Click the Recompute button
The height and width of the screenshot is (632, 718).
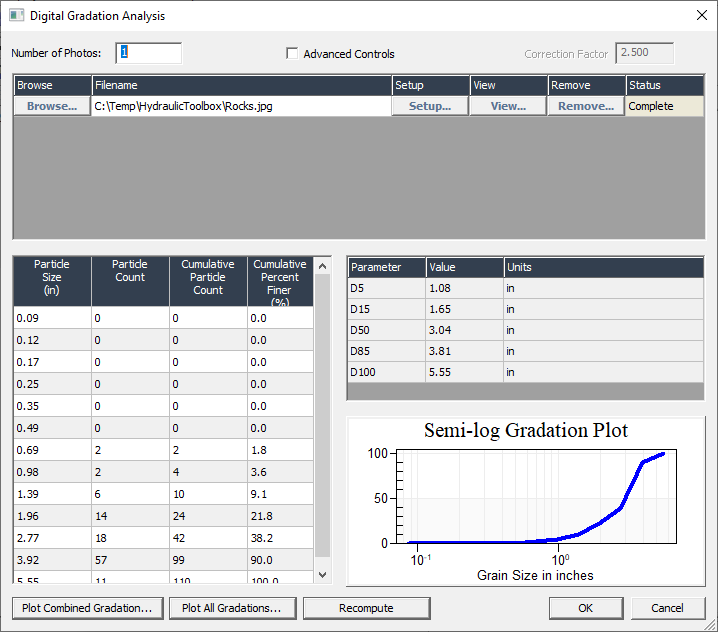pyautogui.click(x=366, y=608)
